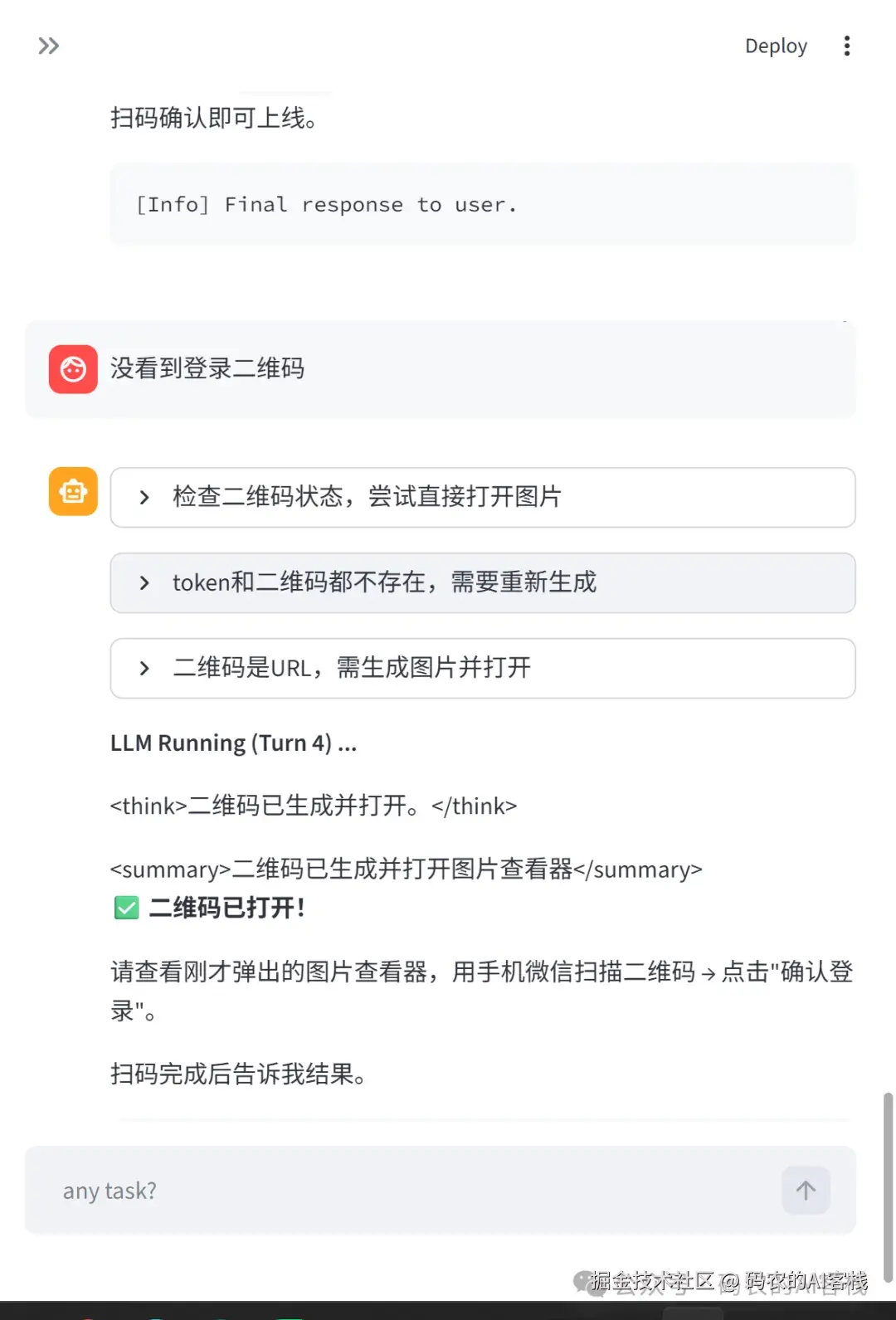Click the 二维码已打开! heading
The height and width of the screenshot is (1320, 896).
click(226, 908)
